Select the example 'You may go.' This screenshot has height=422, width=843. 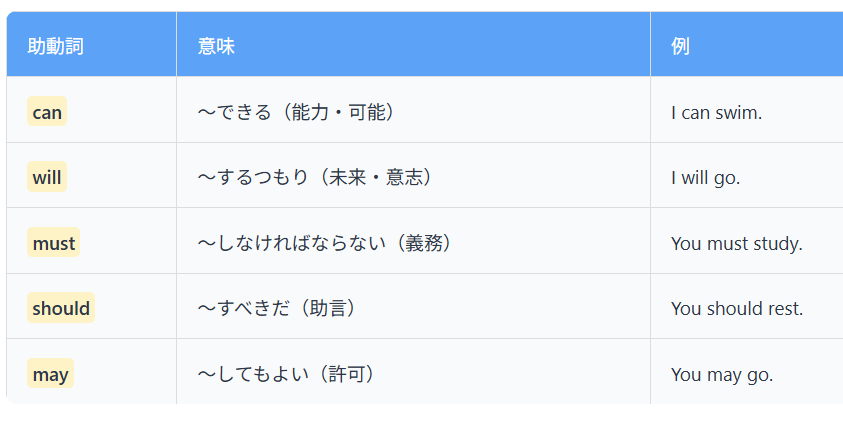722,375
